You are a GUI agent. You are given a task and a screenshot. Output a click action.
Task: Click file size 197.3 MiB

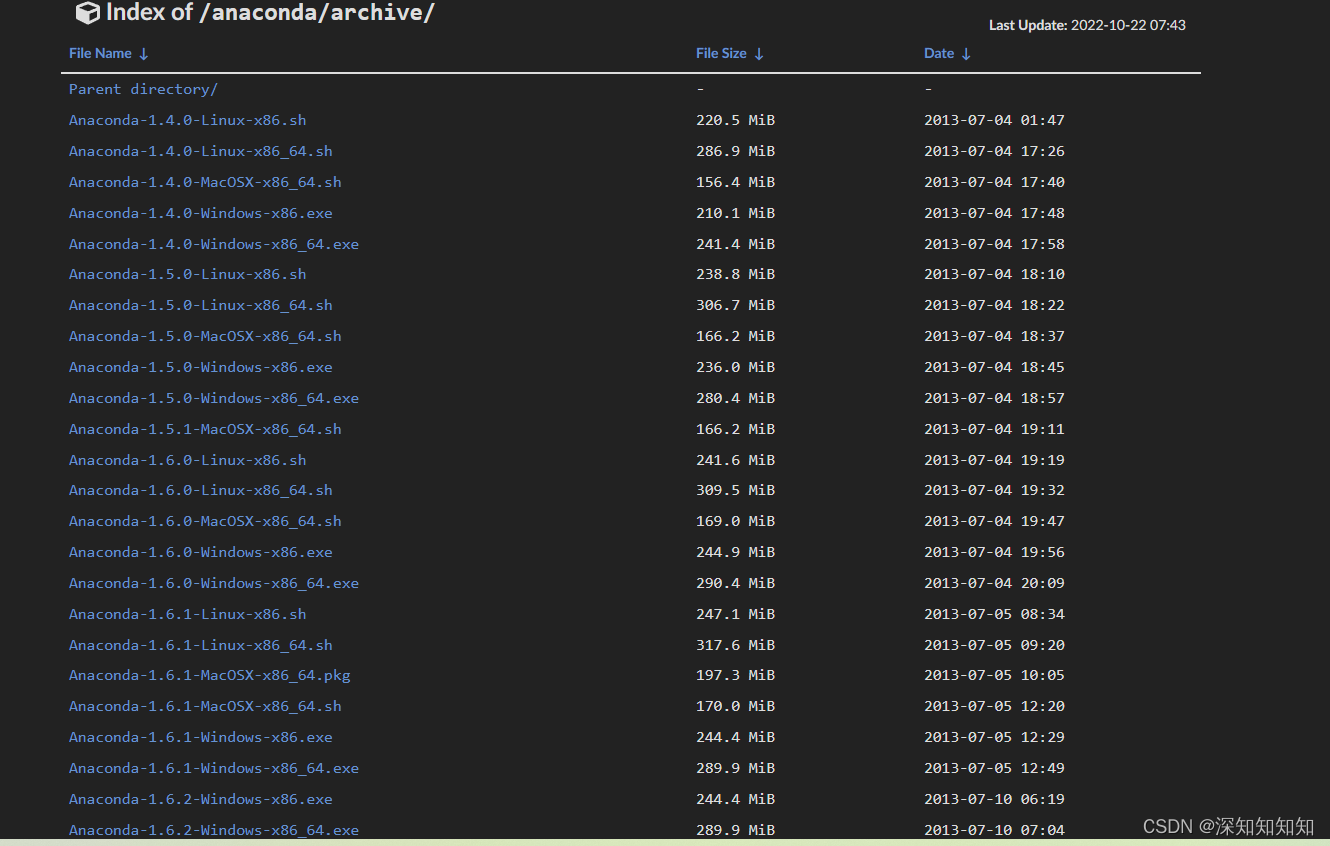pos(735,675)
